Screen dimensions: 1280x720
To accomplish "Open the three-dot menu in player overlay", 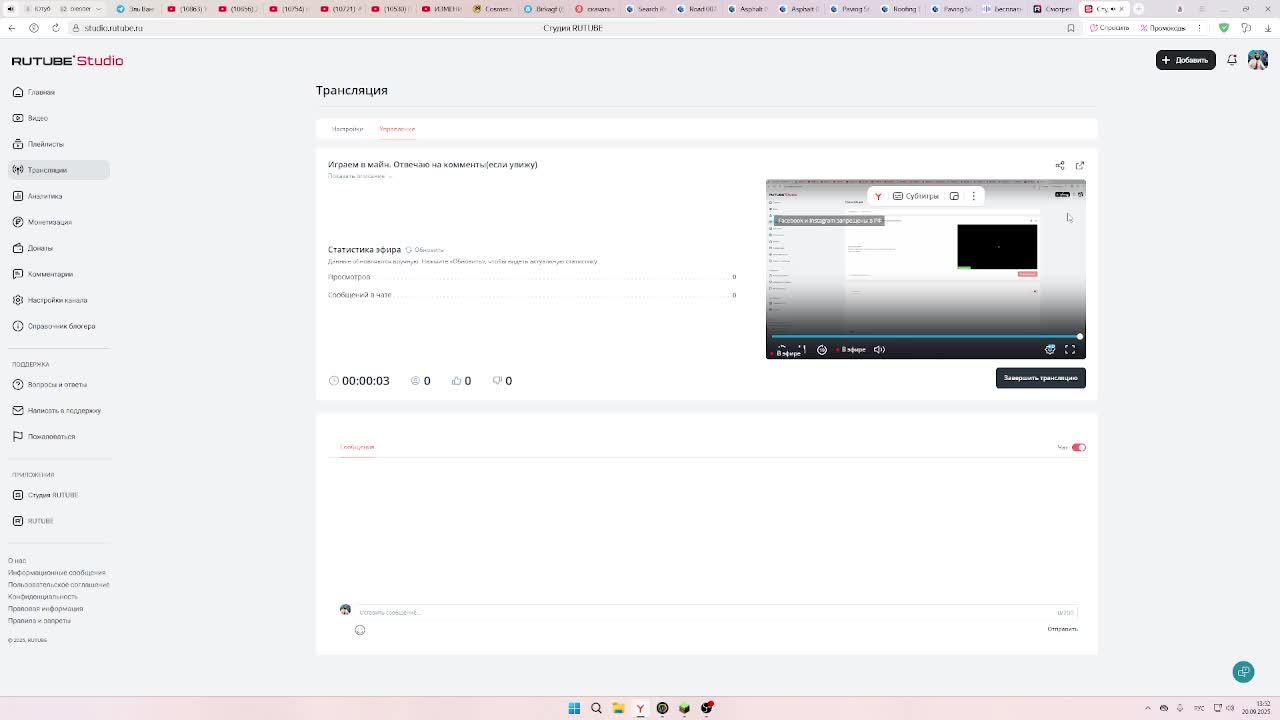I will coord(973,196).
